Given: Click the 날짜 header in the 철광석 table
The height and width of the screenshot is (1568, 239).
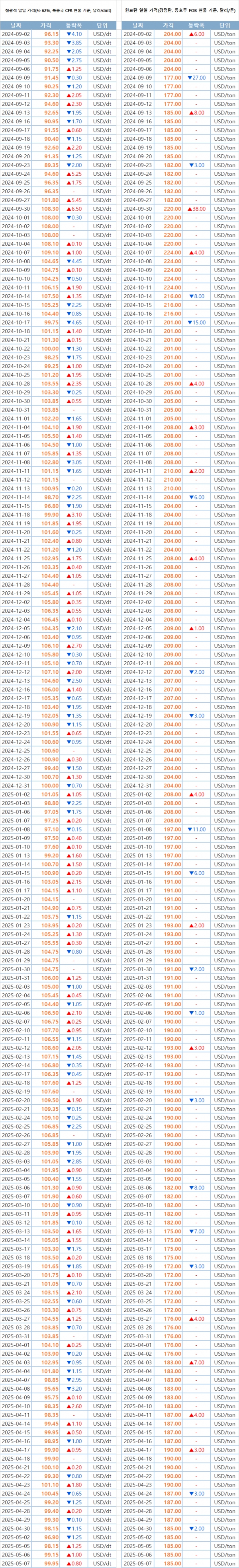Looking at the screenshot, I should [x=16, y=25].
